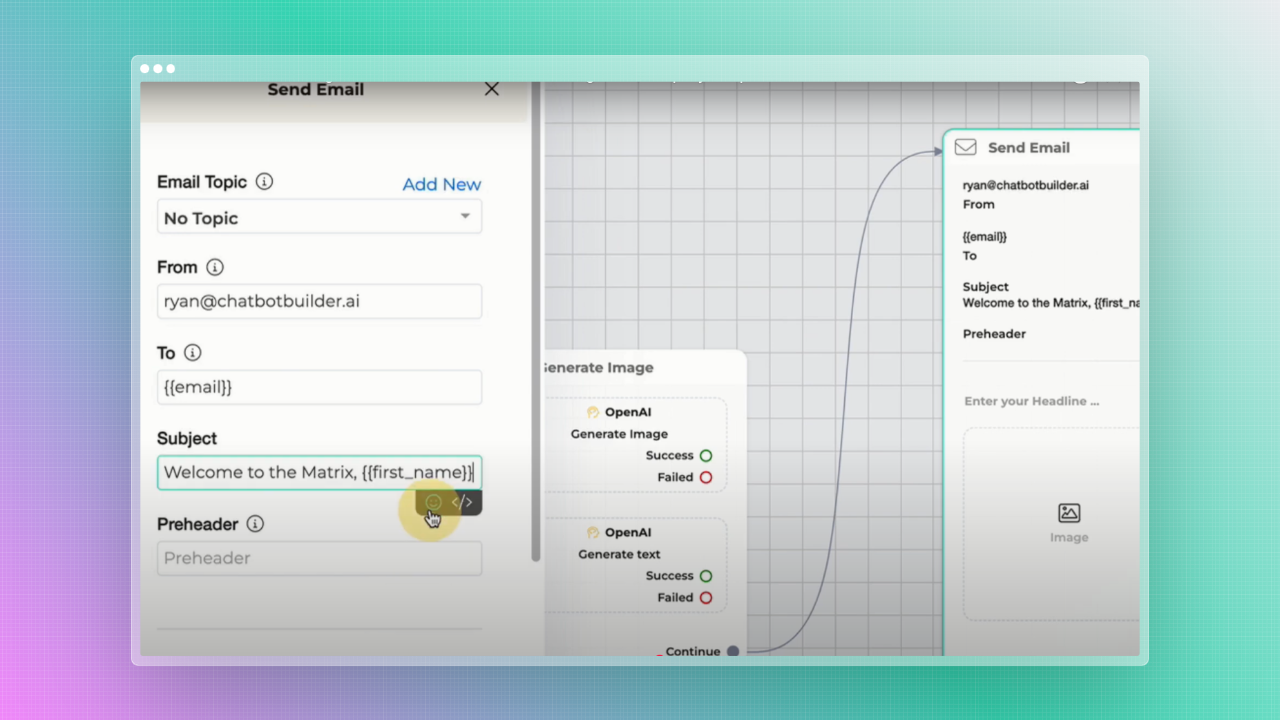Click the Continue label at the node bottom
1280x720 pixels.
pyautogui.click(x=693, y=651)
